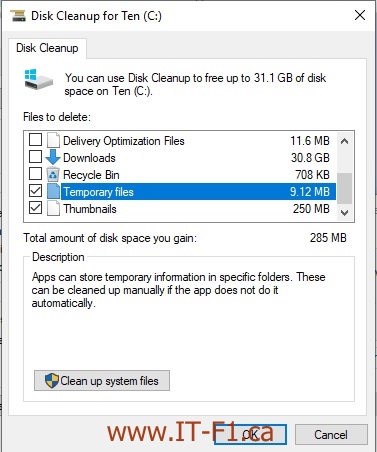Click the Windows drive icon
The height and width of the screenshot is (452, 377).
click(x=39, y=79)
